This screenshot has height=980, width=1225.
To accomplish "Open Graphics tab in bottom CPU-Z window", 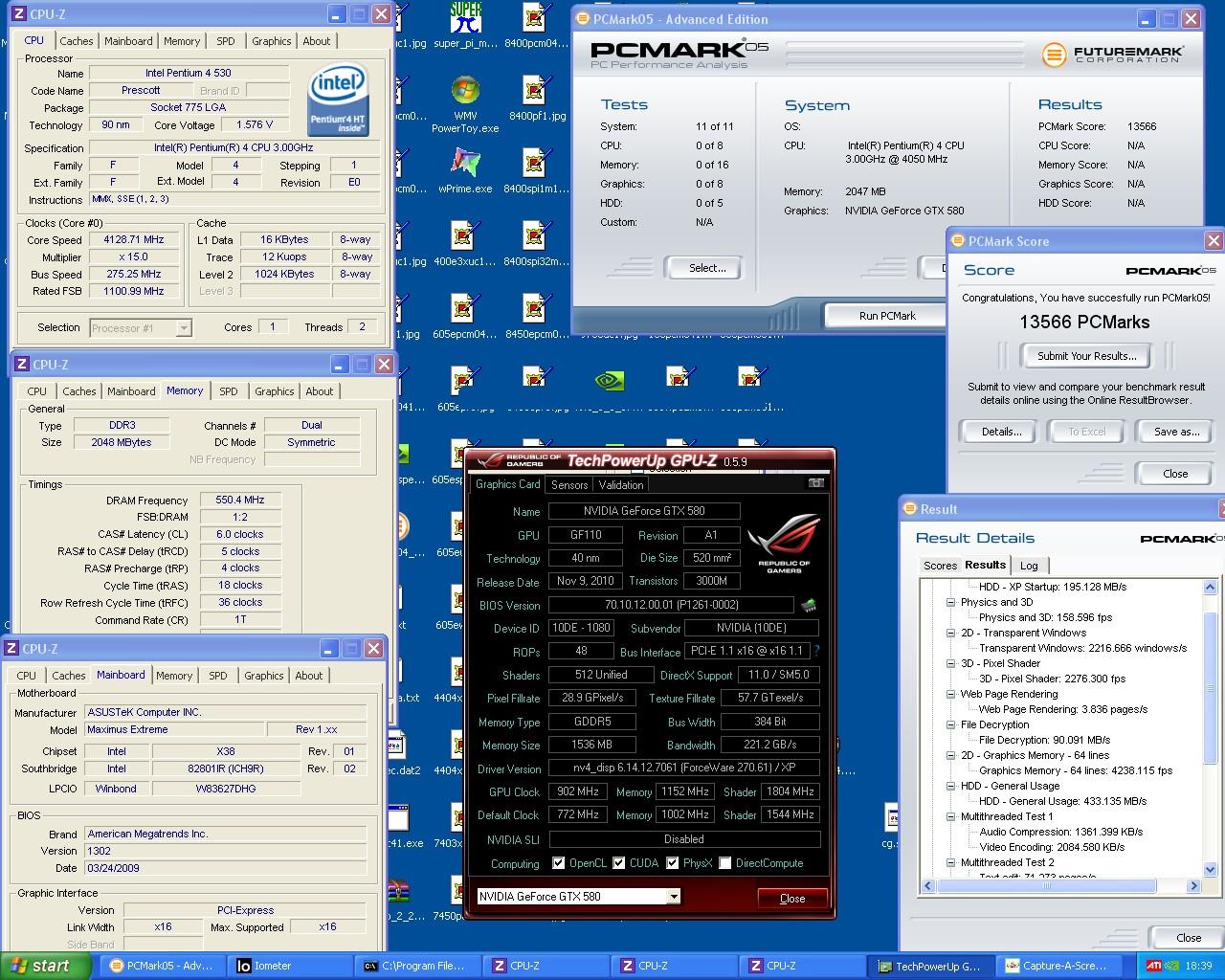I will pos(264,676).
